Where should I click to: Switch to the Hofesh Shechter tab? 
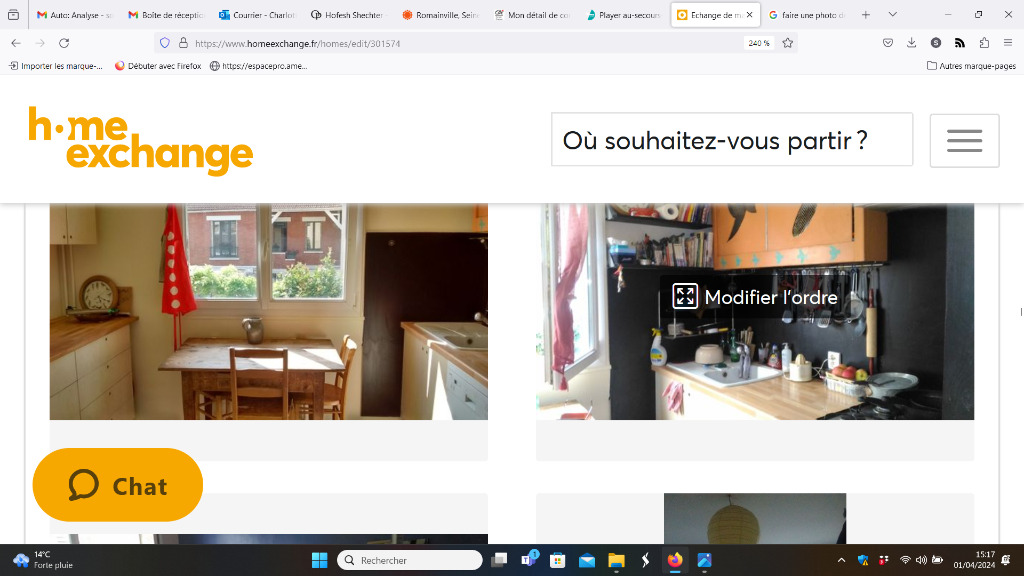tap(347, 14)
